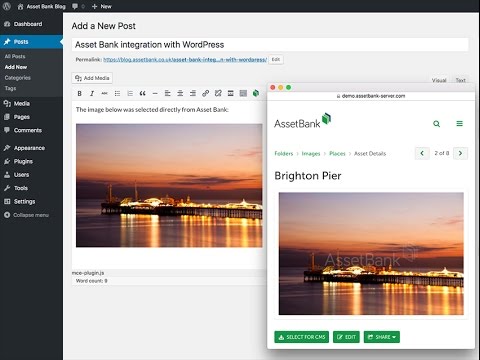480x360 pixels.
Task: Insert the Read More tag
Action: point(231,94)
